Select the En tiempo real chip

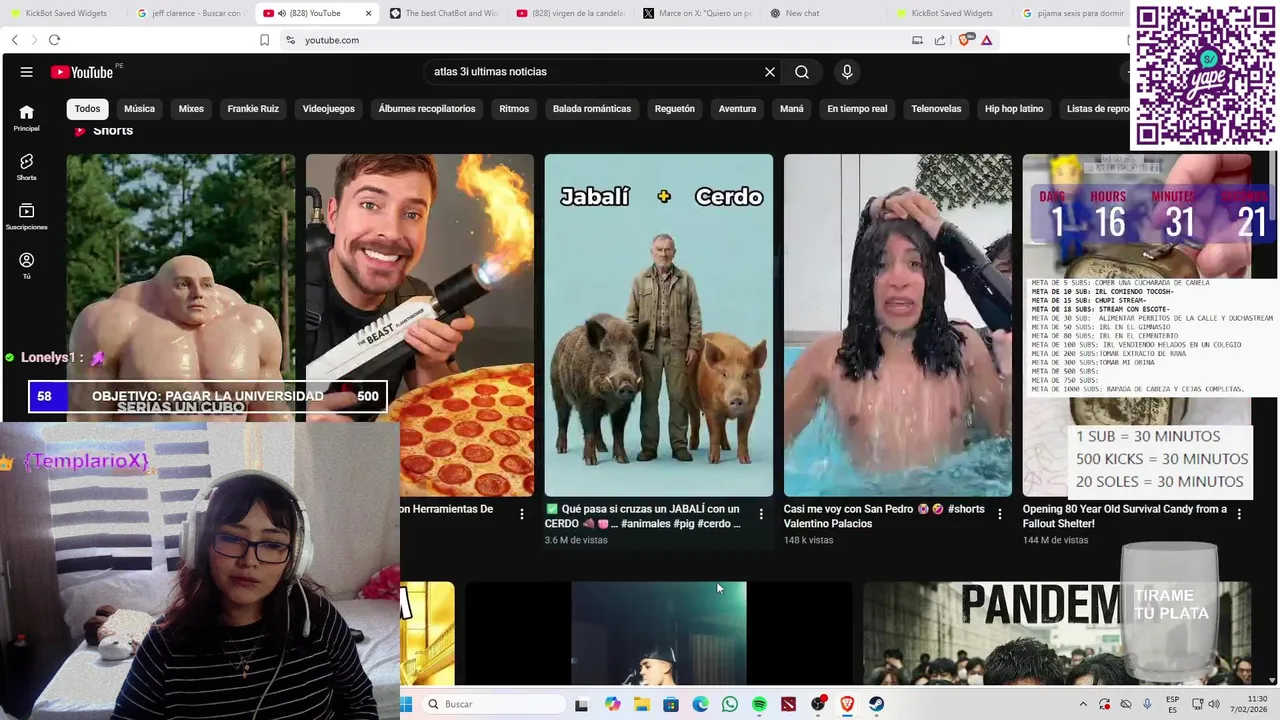(x=857, y=109)
